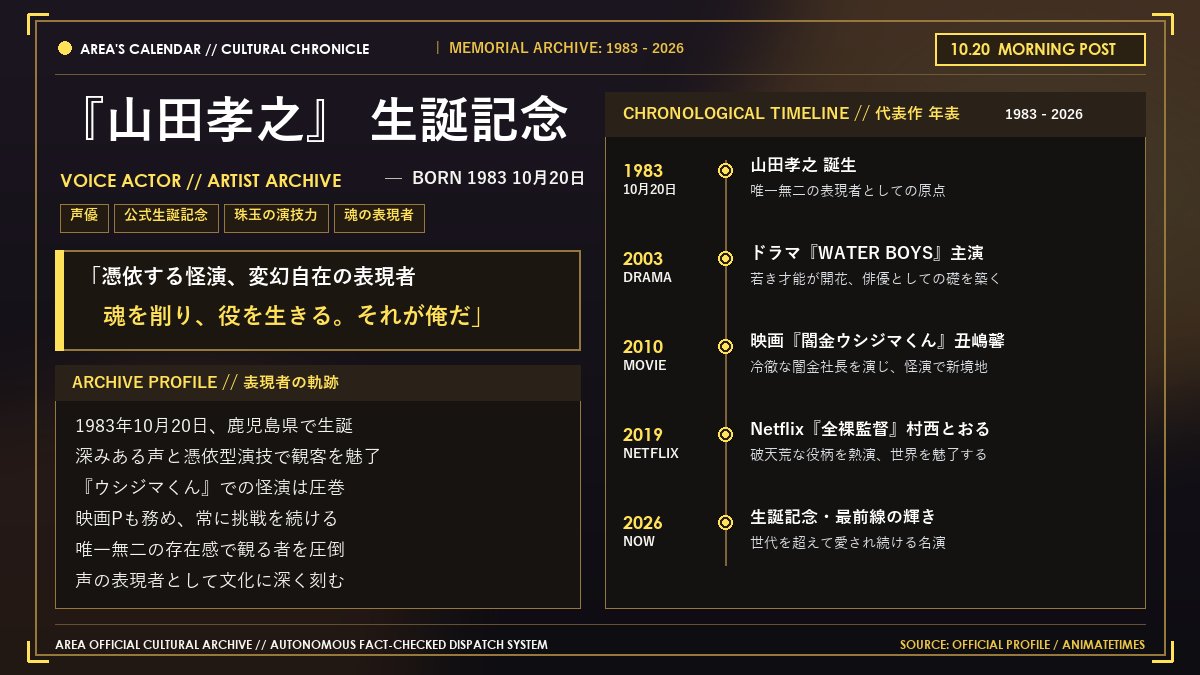Click profile line 映画Pも務め、常に挑戦を続ける
The height and width of the screenshot is (675, 1200).
(206, 519)
